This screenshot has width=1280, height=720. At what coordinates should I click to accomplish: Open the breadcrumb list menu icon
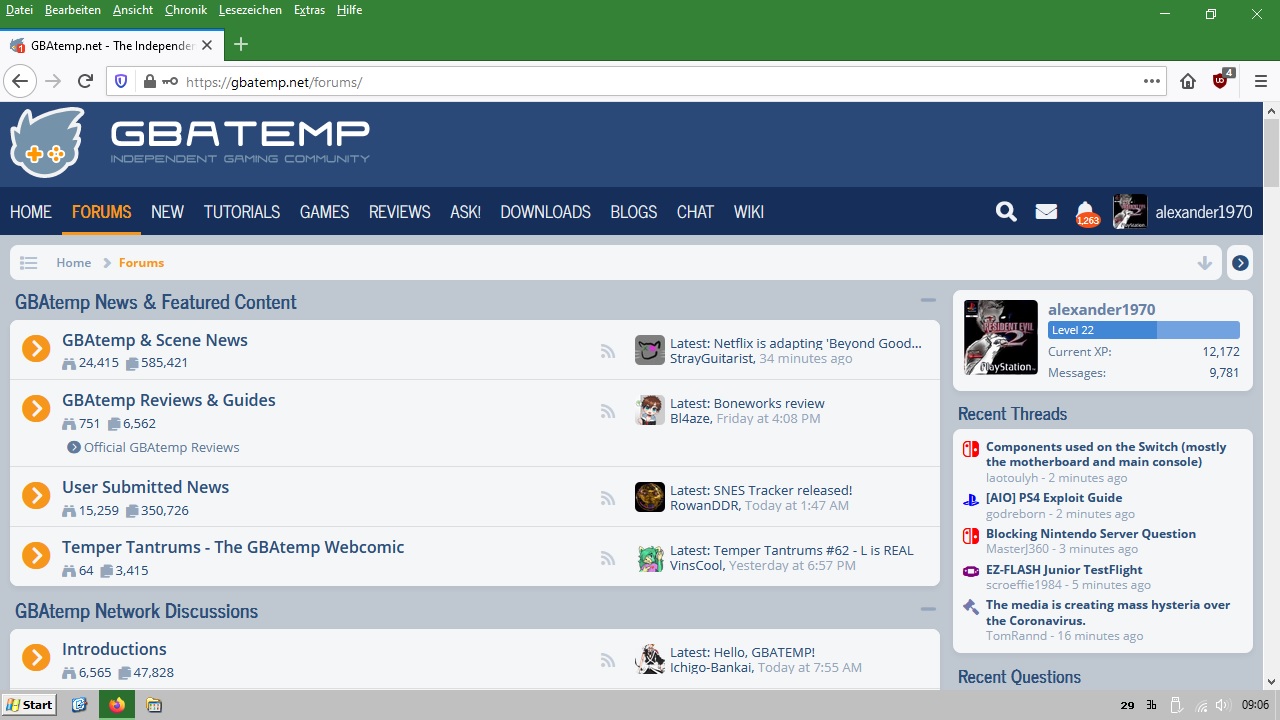[29, 263]
